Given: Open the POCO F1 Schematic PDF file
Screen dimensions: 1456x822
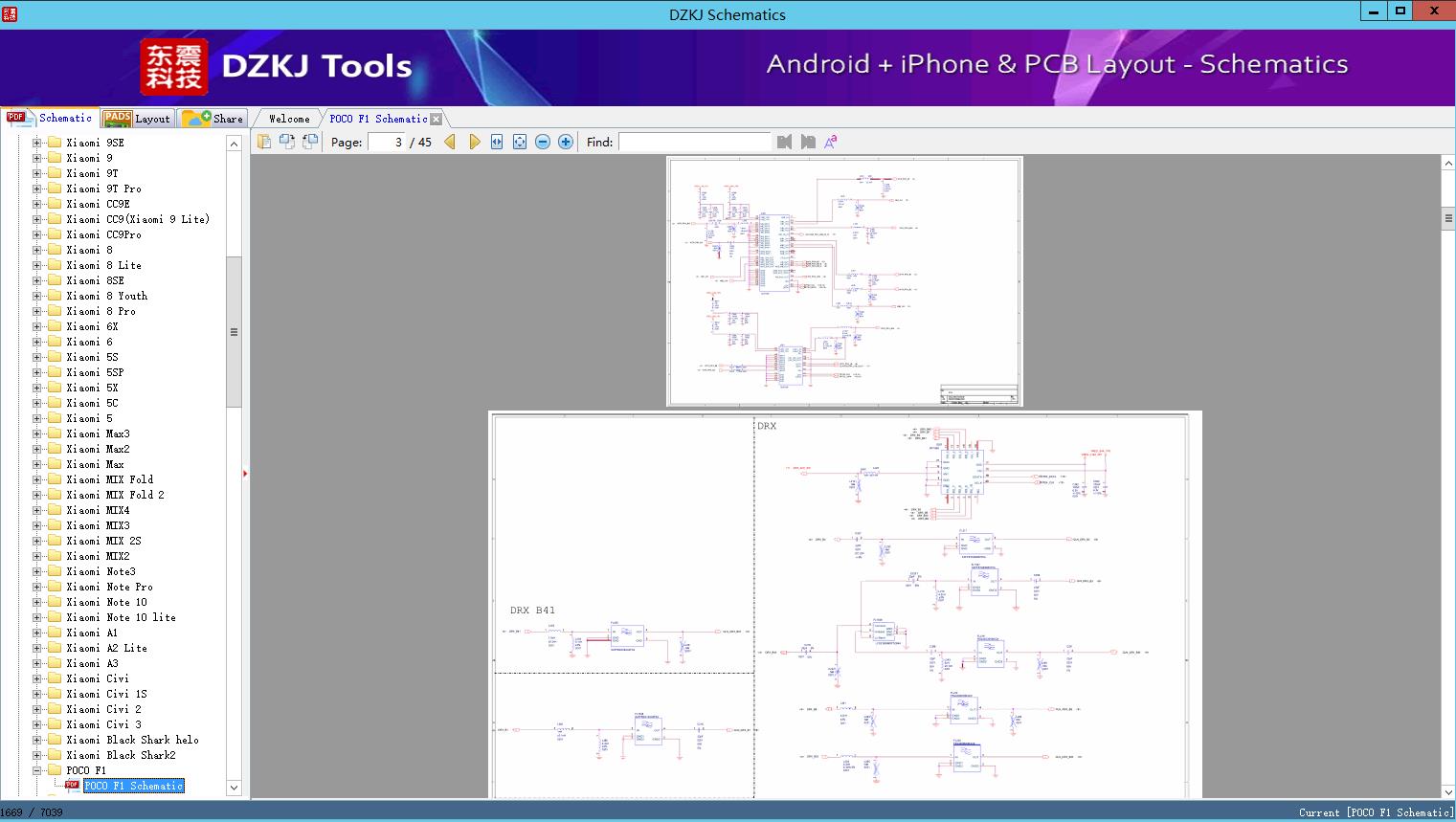Looking at the screenshot, I should click(133, 786).
